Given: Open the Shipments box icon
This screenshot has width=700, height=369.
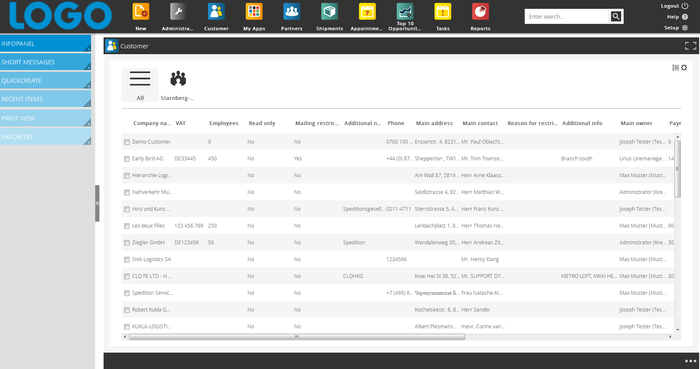Looking at the screenshot, I should [329, 12].
